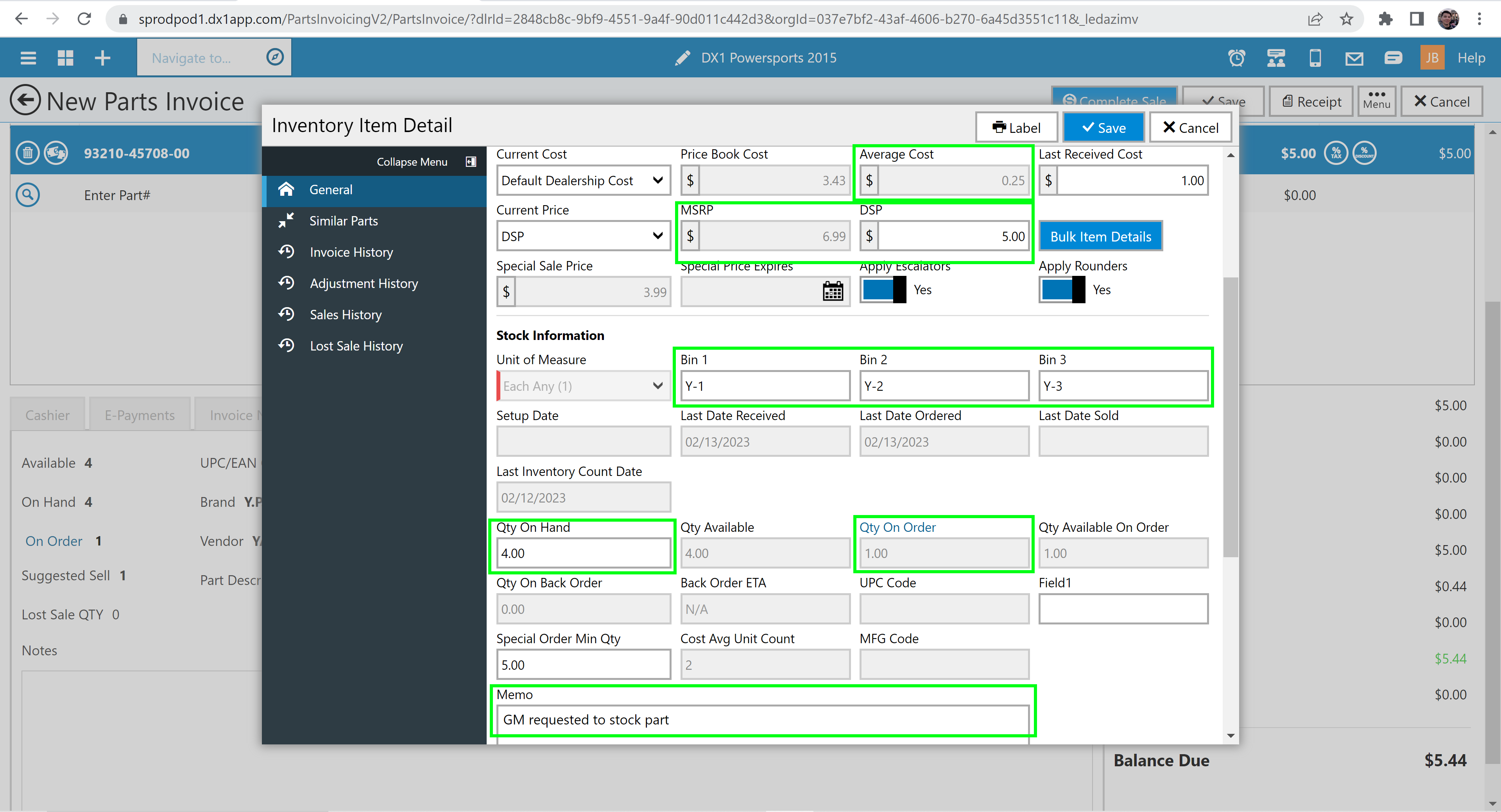Expand the Current Price DSP dropdown
The height and width of the screenshot is (812, 1501).
583,236
